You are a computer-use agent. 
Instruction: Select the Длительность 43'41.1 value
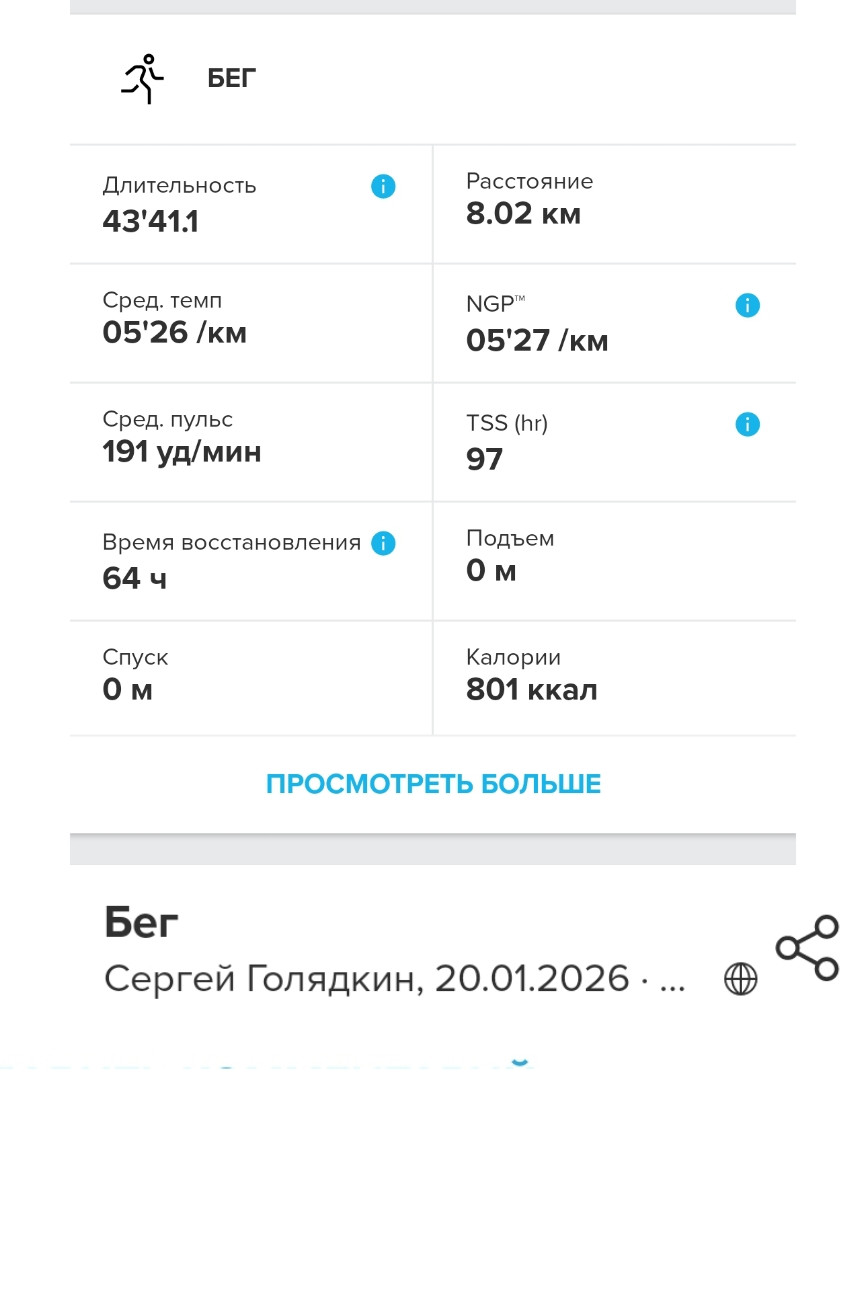(150, 221)
